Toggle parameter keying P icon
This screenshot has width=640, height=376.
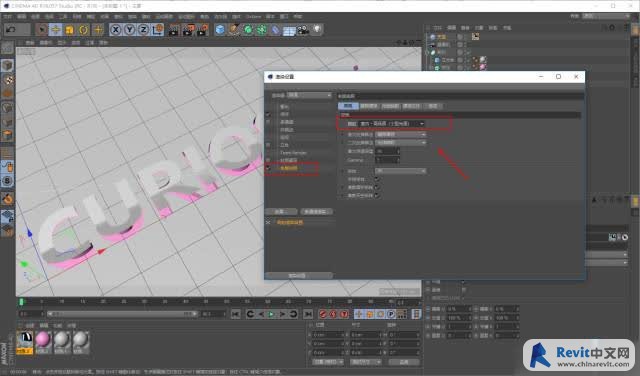(391, 314)
